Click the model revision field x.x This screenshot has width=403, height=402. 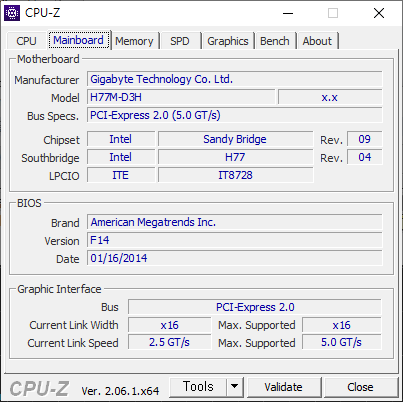click(330, 97)
